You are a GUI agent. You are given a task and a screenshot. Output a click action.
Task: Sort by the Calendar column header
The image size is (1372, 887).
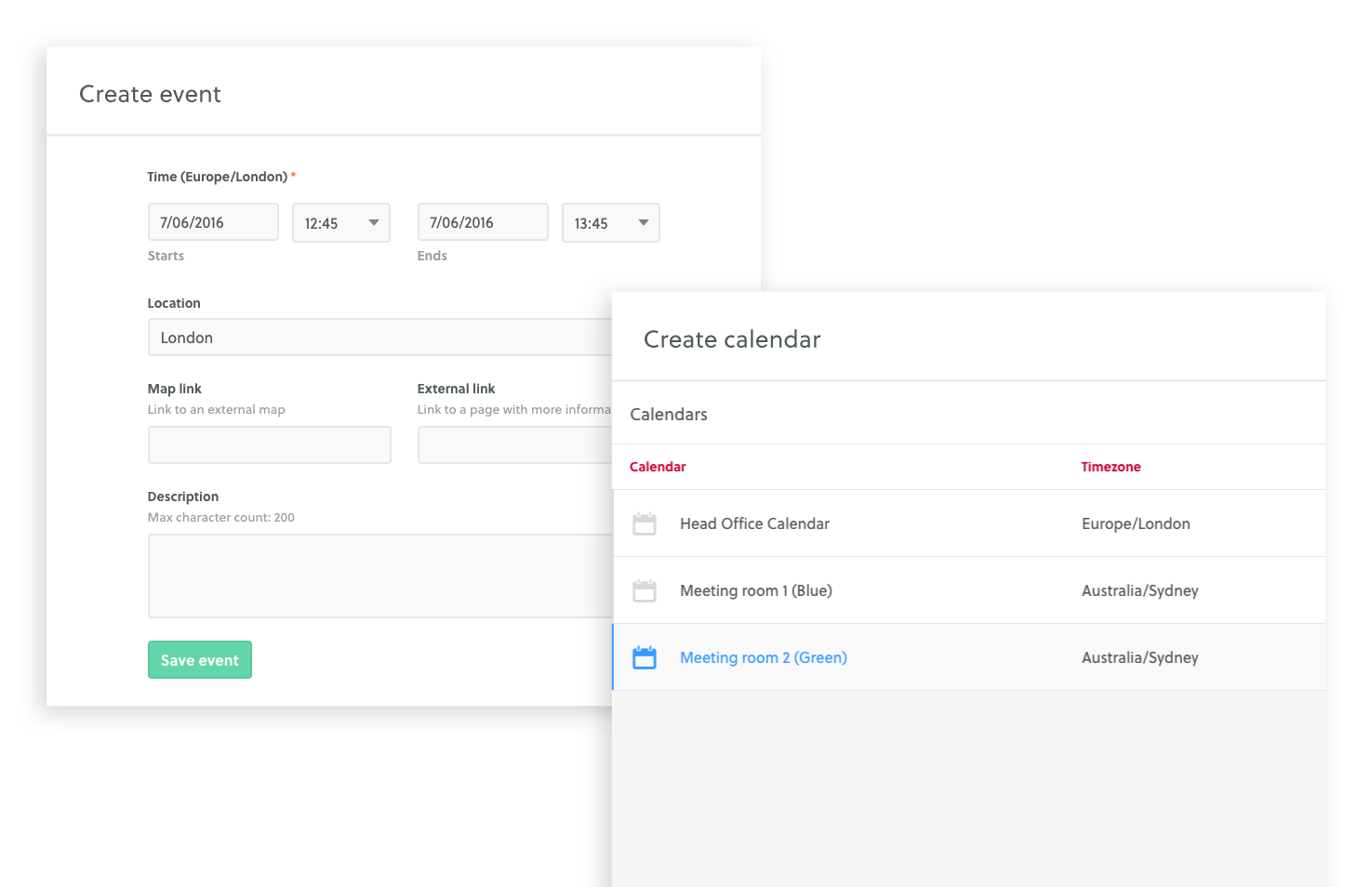coord(658,467)
